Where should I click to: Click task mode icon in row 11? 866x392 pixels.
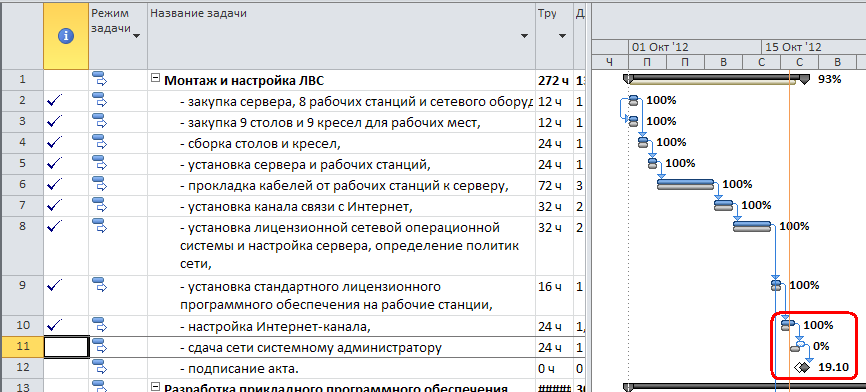(99, 346)
